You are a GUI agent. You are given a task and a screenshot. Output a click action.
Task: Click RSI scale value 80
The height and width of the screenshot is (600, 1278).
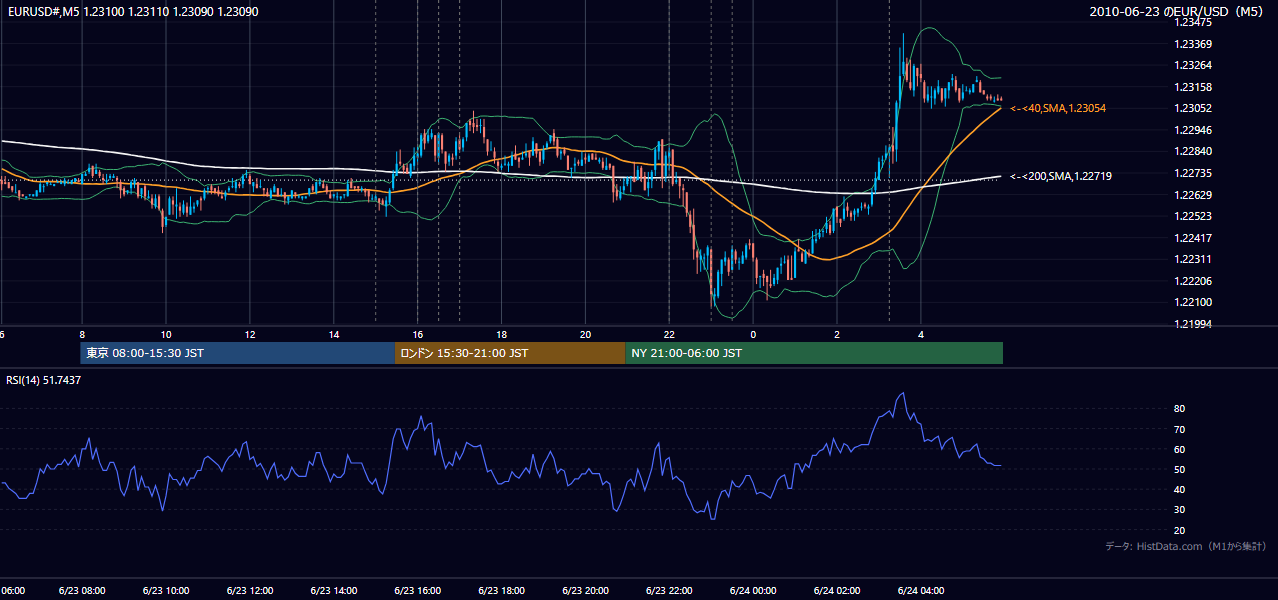1180,409
